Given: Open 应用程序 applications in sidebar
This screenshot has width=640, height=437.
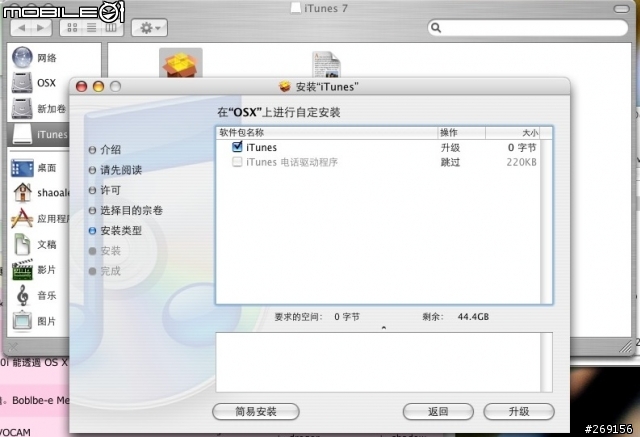Looking at the screenshot, I should (40, 218).
